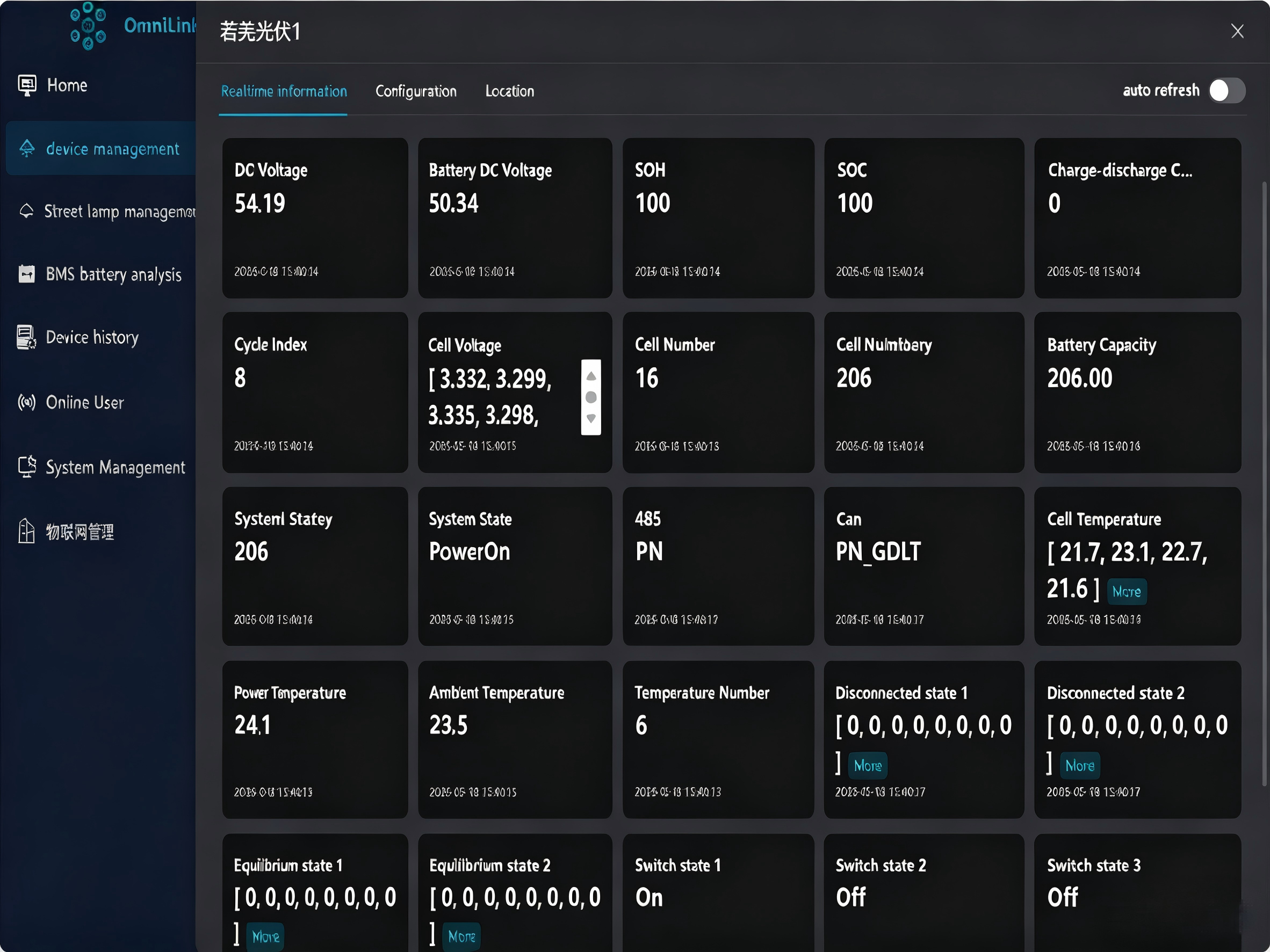1270x952 pixels.
Task: Show more Equilibrium state 2 values
Action: point(461,937)
